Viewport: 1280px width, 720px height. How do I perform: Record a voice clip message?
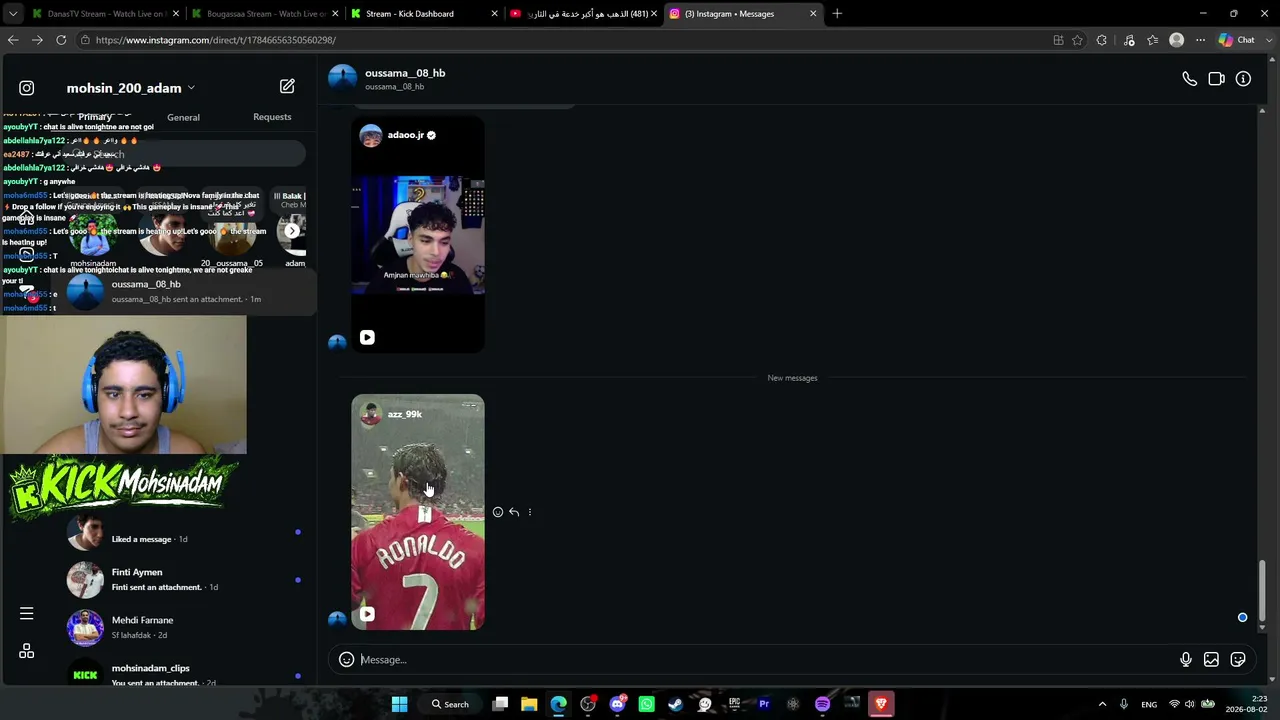click(1185, 660)
